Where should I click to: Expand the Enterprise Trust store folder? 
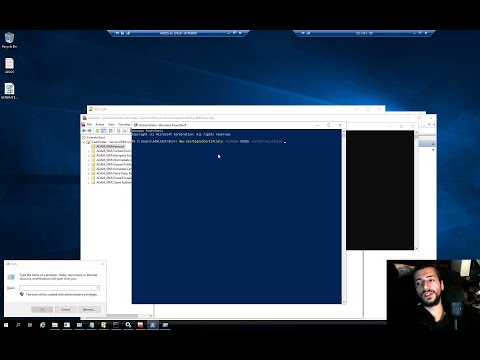coord(88,155)
